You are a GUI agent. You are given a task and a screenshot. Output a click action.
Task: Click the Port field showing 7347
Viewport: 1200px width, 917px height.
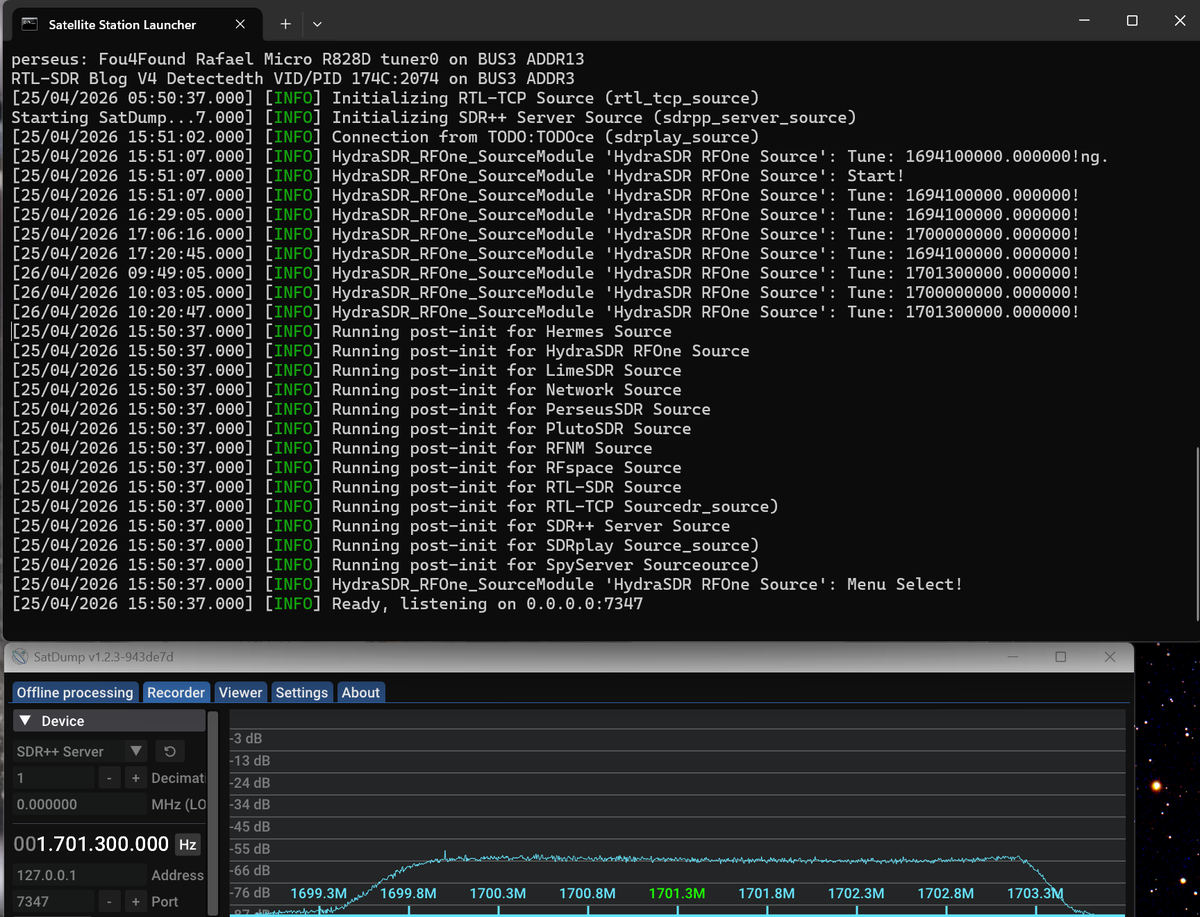(54, 901)
